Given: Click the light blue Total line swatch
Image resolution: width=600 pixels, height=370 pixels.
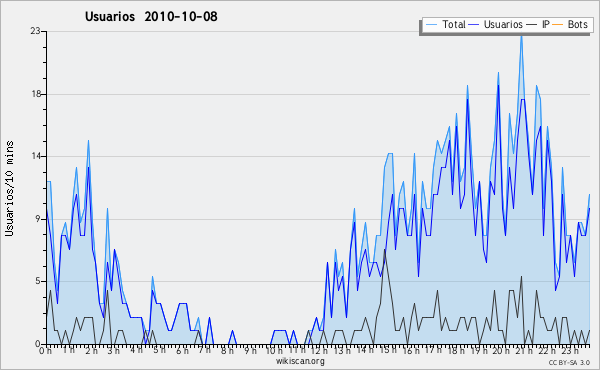Looking at the screenshot, I should 431,25.
